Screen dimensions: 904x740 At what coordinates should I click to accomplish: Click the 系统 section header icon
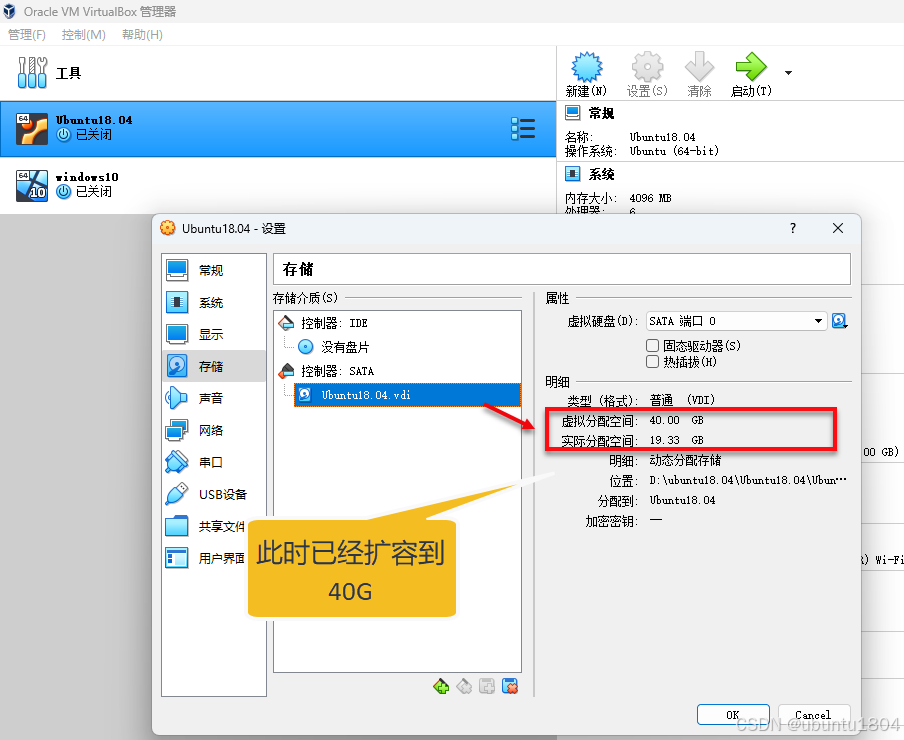pyautogui.click(x=572, y=173)
